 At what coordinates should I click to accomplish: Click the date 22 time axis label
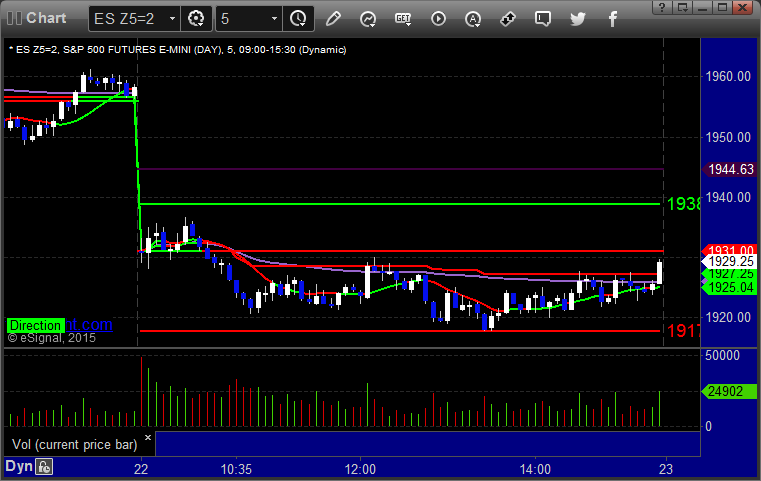(141, 469)
